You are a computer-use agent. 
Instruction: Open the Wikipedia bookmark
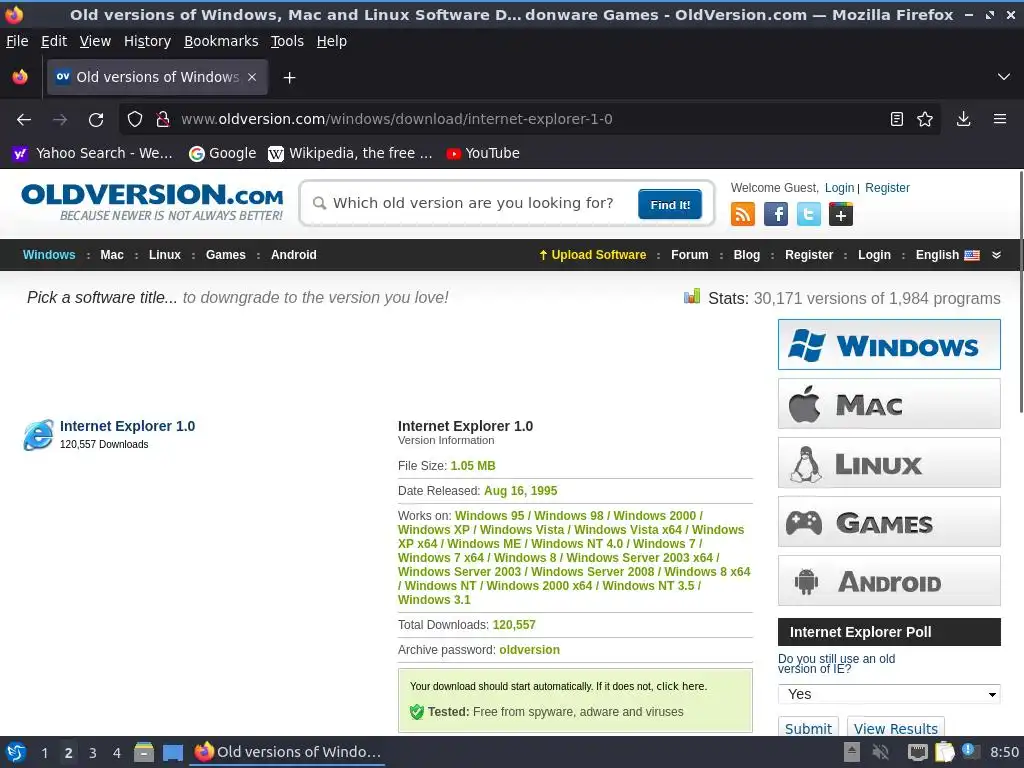click(351, 153)
